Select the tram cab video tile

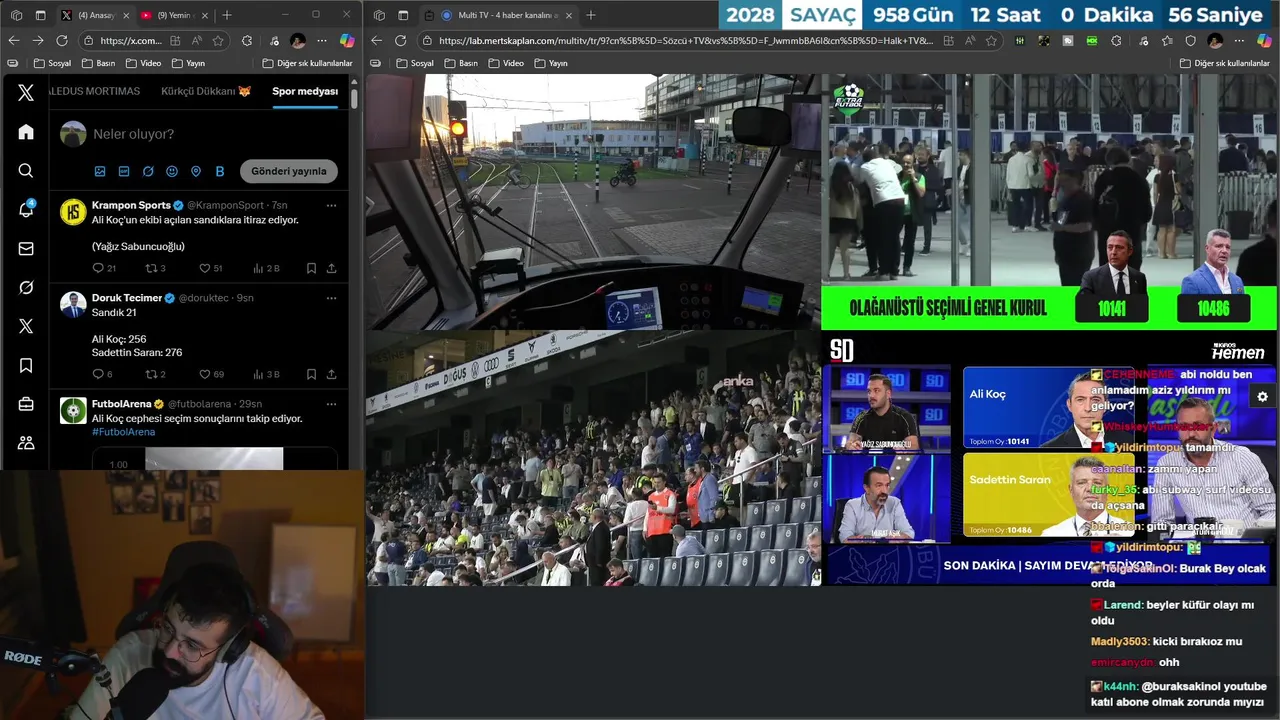click(x=593, y=201)
